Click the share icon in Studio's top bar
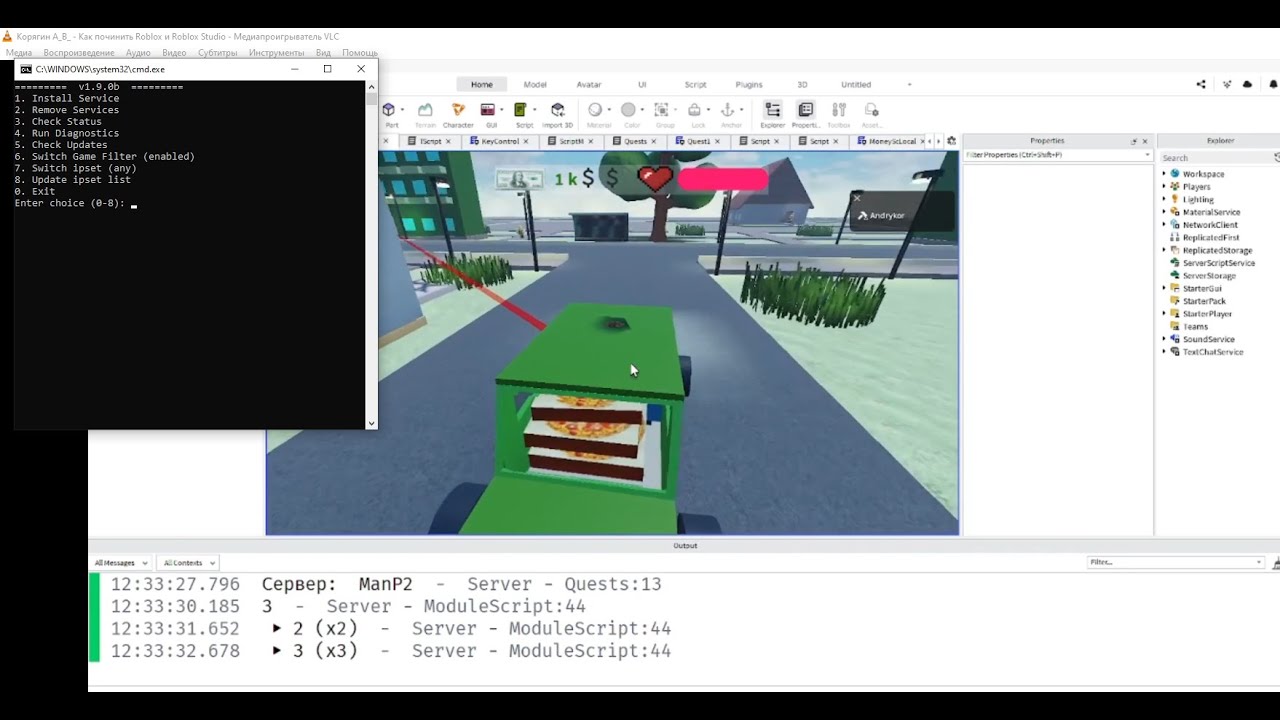The height and width of the screenshot is (720, 1280). [1201, 85]
